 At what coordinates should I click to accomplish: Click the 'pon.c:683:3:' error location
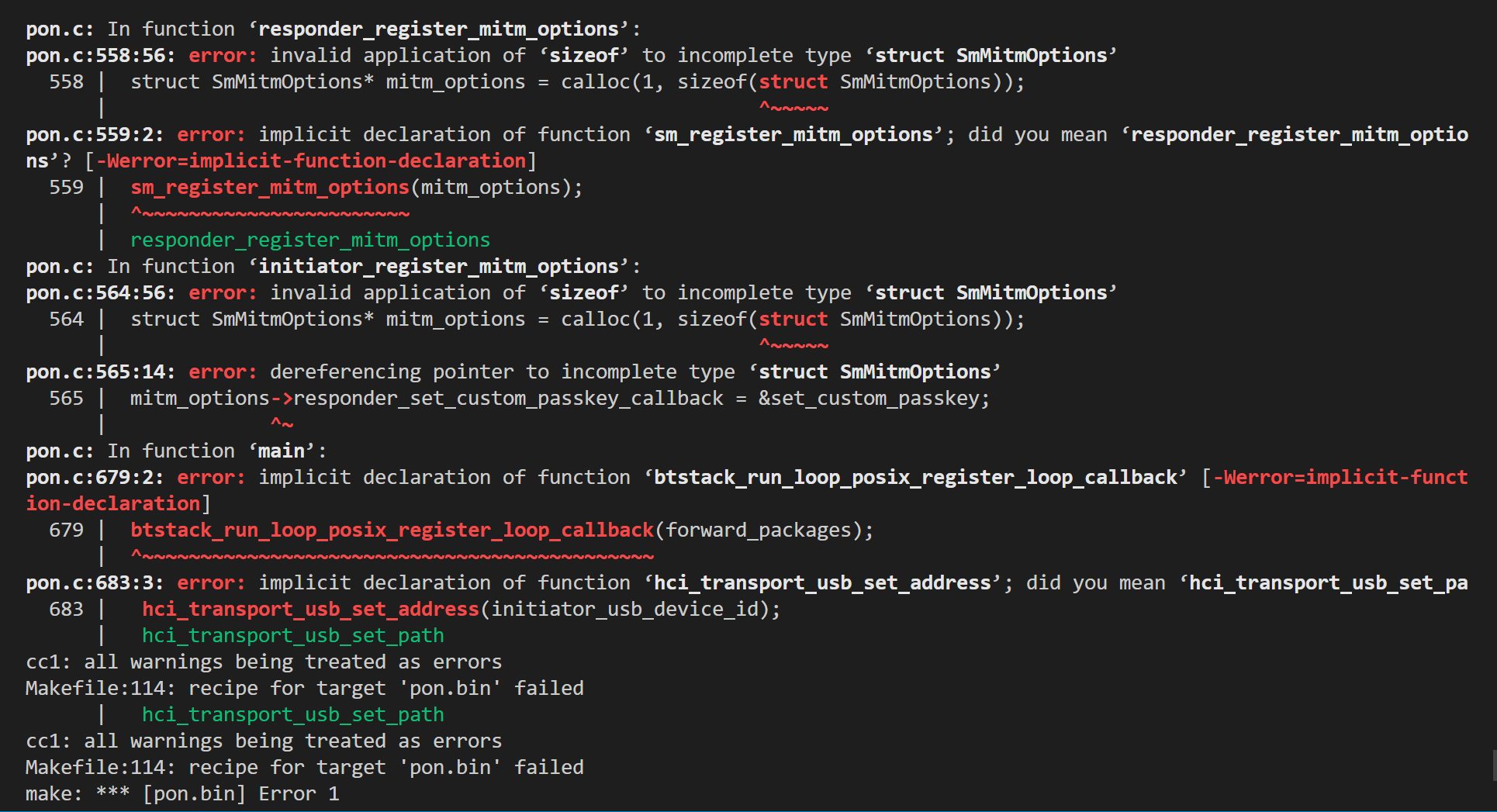coord(95,583)
